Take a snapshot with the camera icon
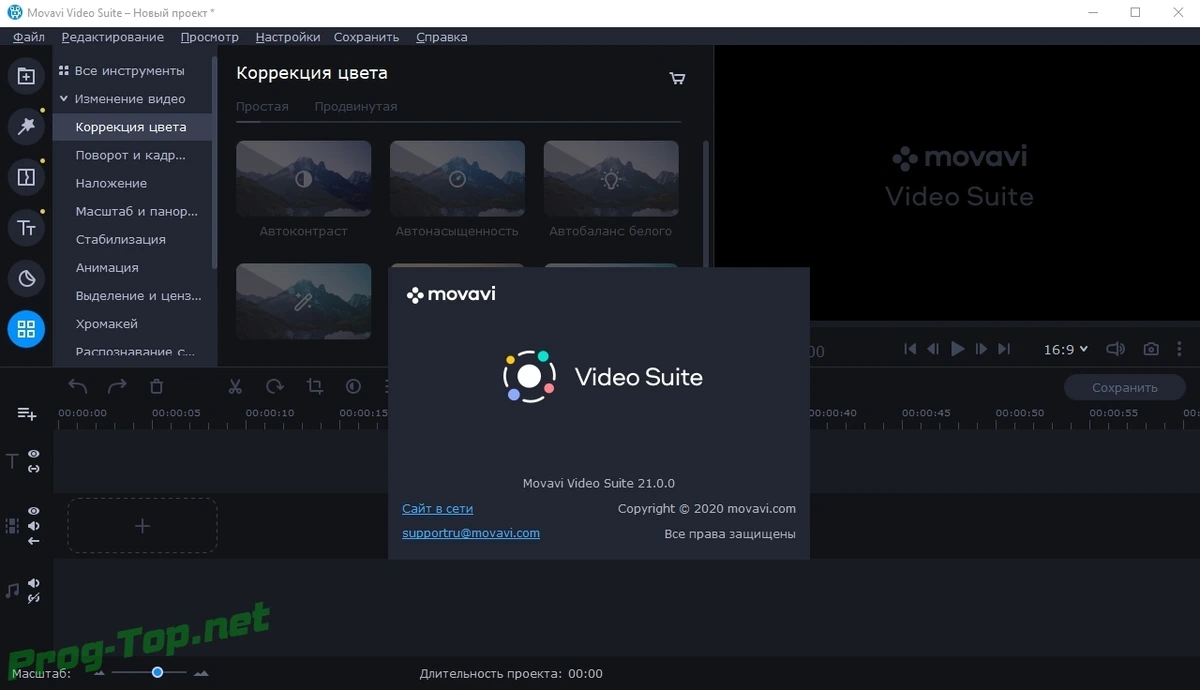Viewport: 1200px width, 690px height. [x=1151, y=349]
